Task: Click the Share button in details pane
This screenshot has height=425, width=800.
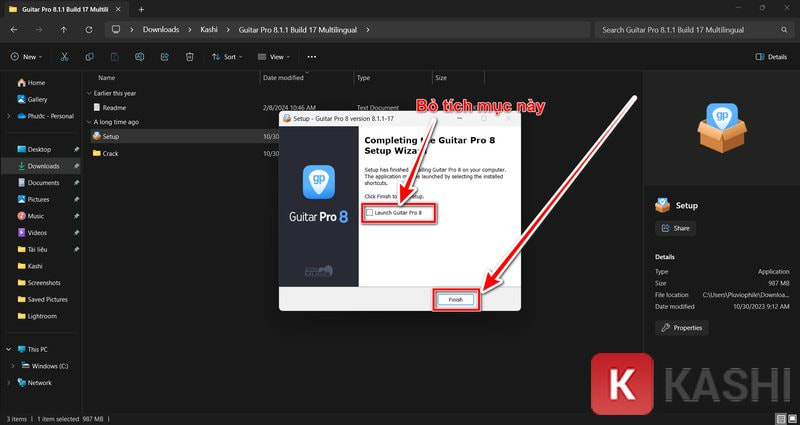Action: pos(676,228)
